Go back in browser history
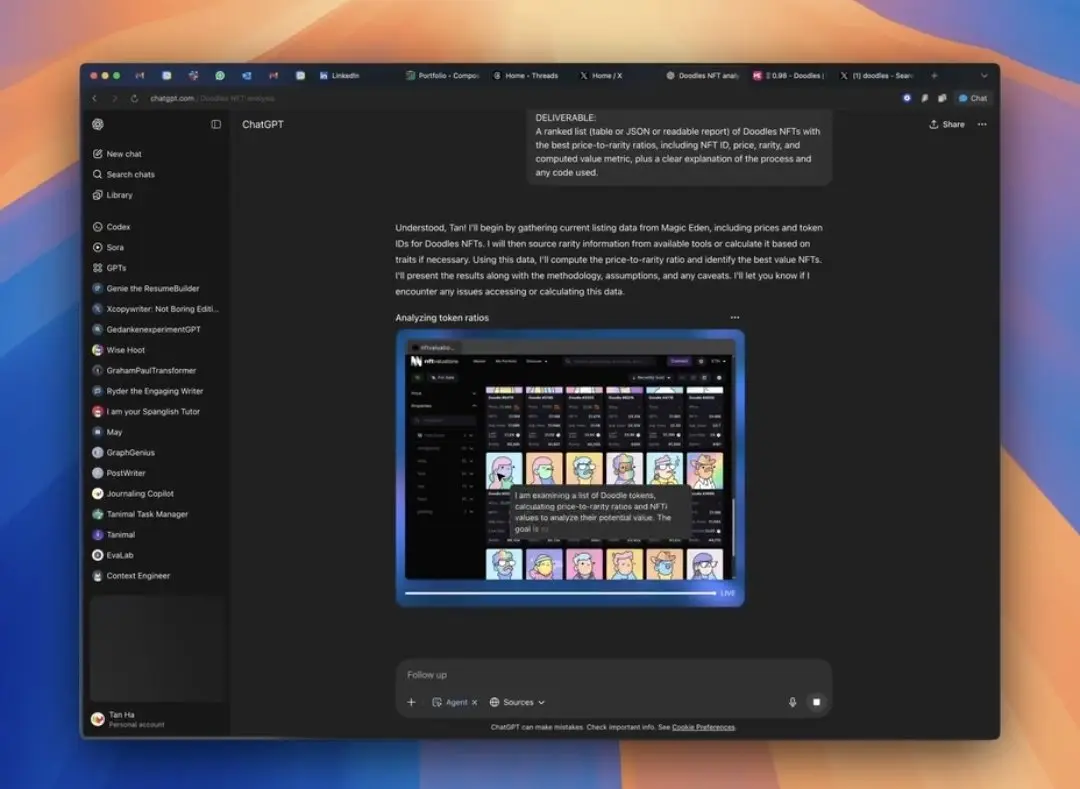The image size is (1080, 789). point(94,98)
